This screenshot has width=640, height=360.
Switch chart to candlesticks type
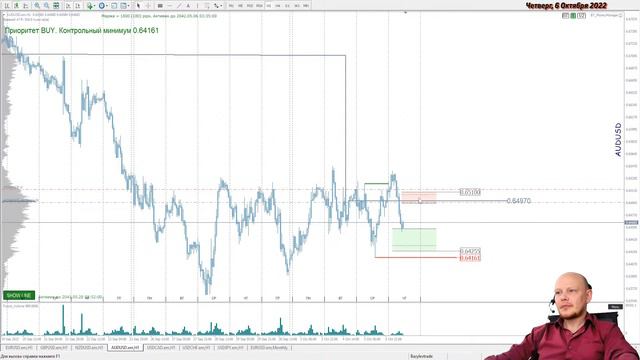click(16, 6)
